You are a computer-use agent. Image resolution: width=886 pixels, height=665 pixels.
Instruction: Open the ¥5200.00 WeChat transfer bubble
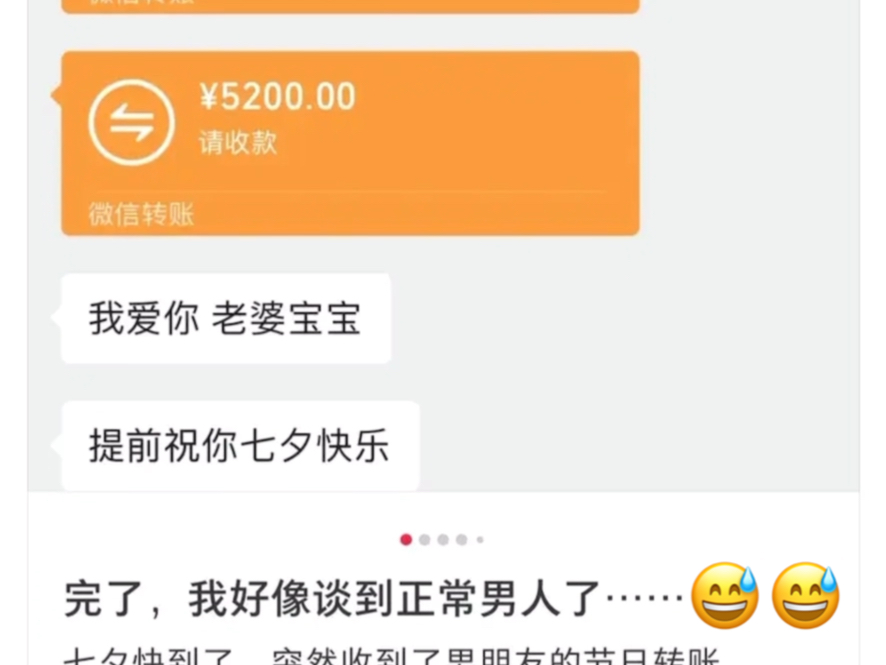pyautogui.click(x=350, y=143)
